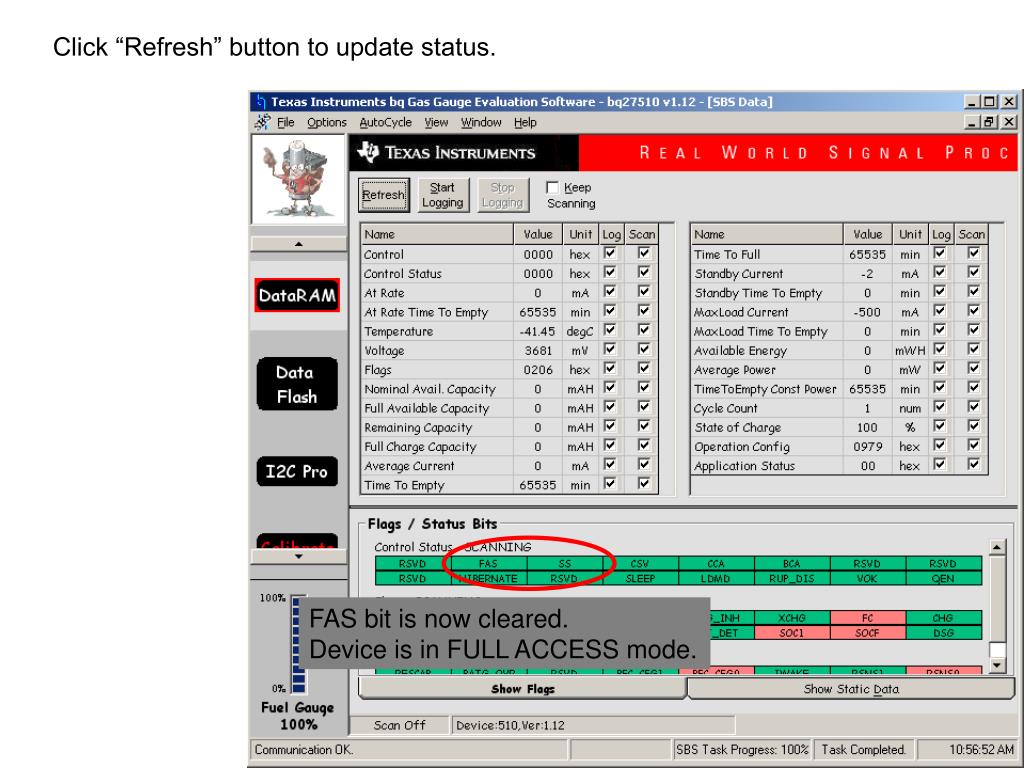Click the Name column header in left table
Image resolution: width=1024 pixels, height=768 pixels.
[438, 234]
